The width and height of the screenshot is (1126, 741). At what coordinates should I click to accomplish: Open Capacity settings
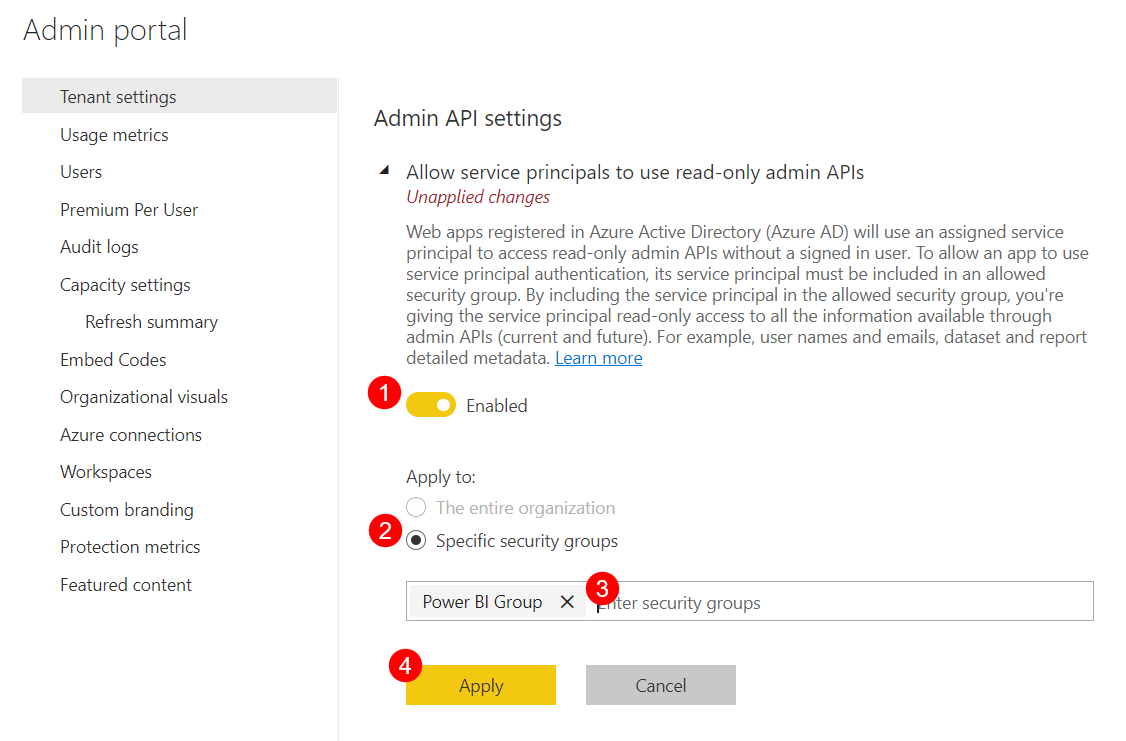click(125, 284)
